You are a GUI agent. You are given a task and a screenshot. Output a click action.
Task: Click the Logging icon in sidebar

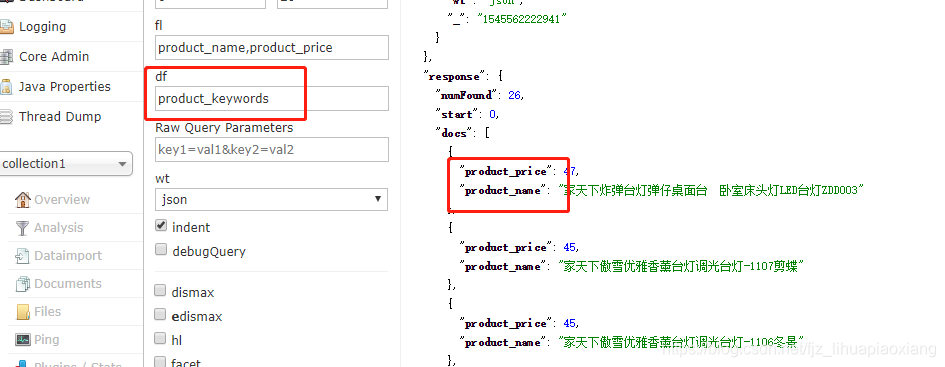(6, 27)
